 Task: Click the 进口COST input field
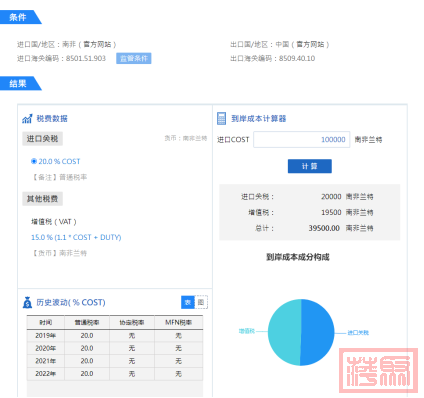click(x=302, y=140)
